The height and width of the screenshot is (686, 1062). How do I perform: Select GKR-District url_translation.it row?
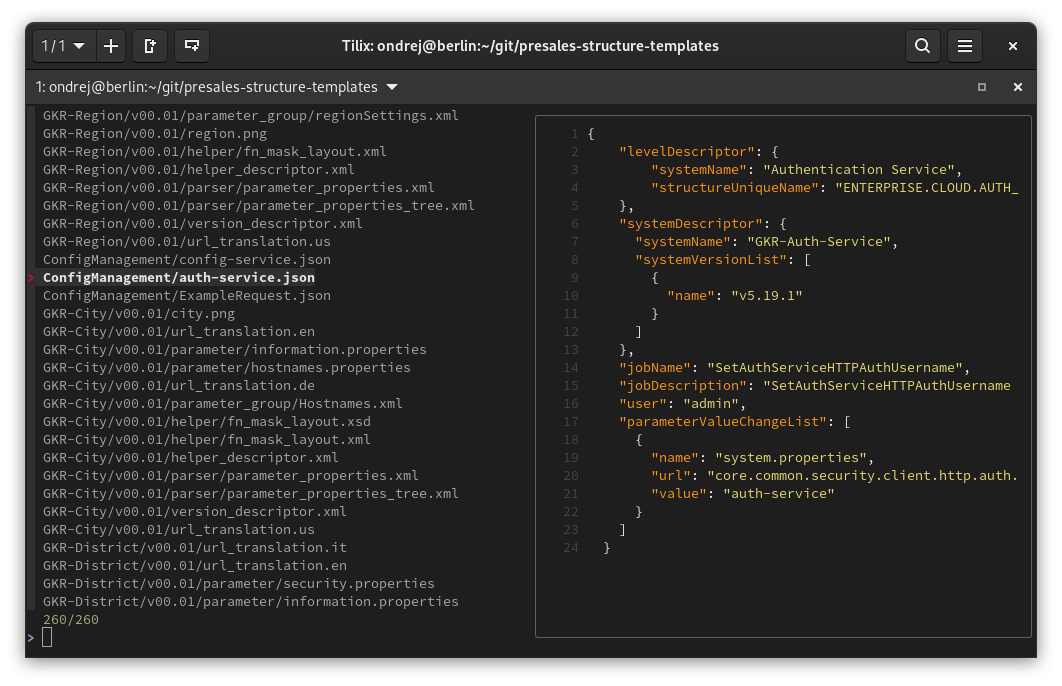point(194,548)
